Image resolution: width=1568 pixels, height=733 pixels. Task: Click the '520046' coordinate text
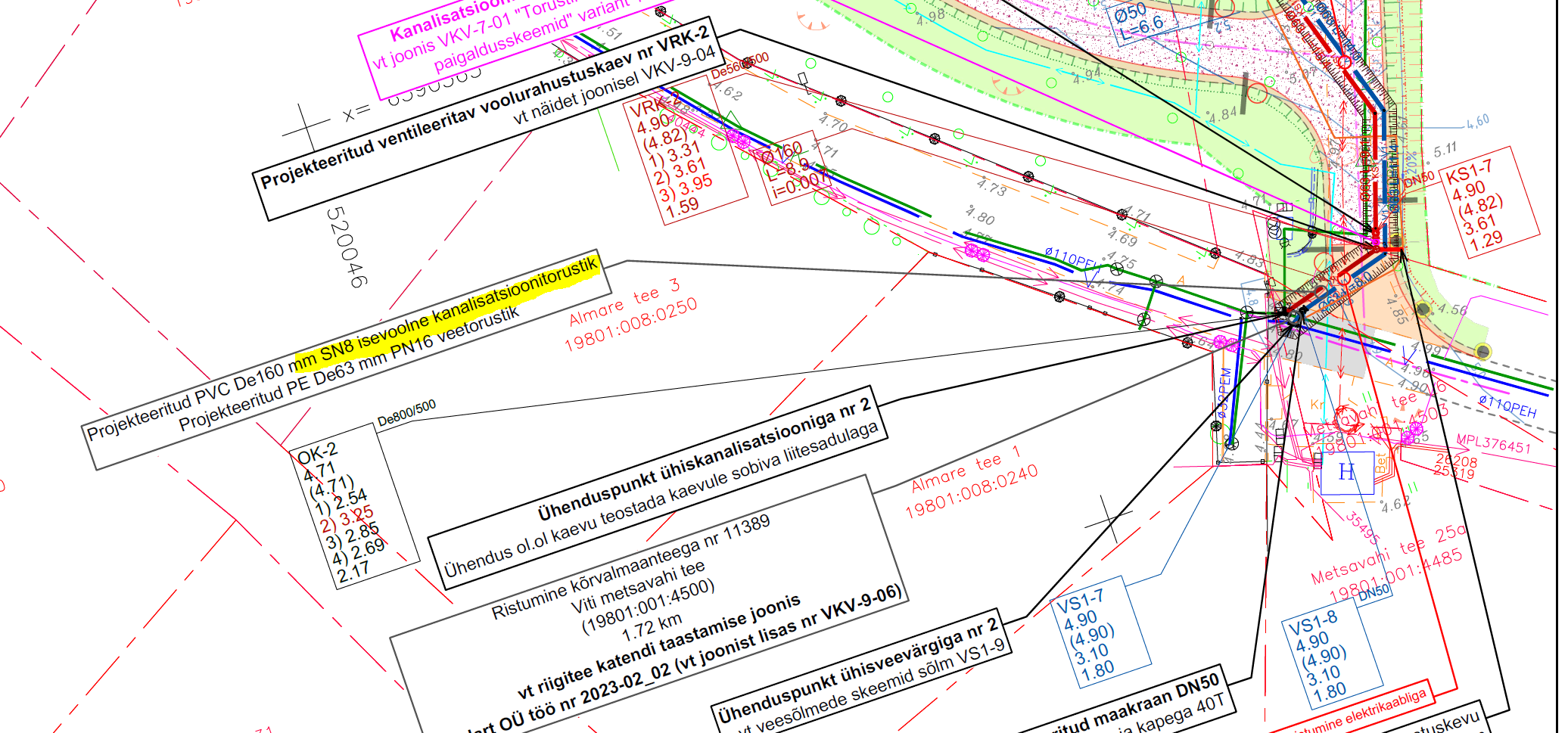point(347,247)
